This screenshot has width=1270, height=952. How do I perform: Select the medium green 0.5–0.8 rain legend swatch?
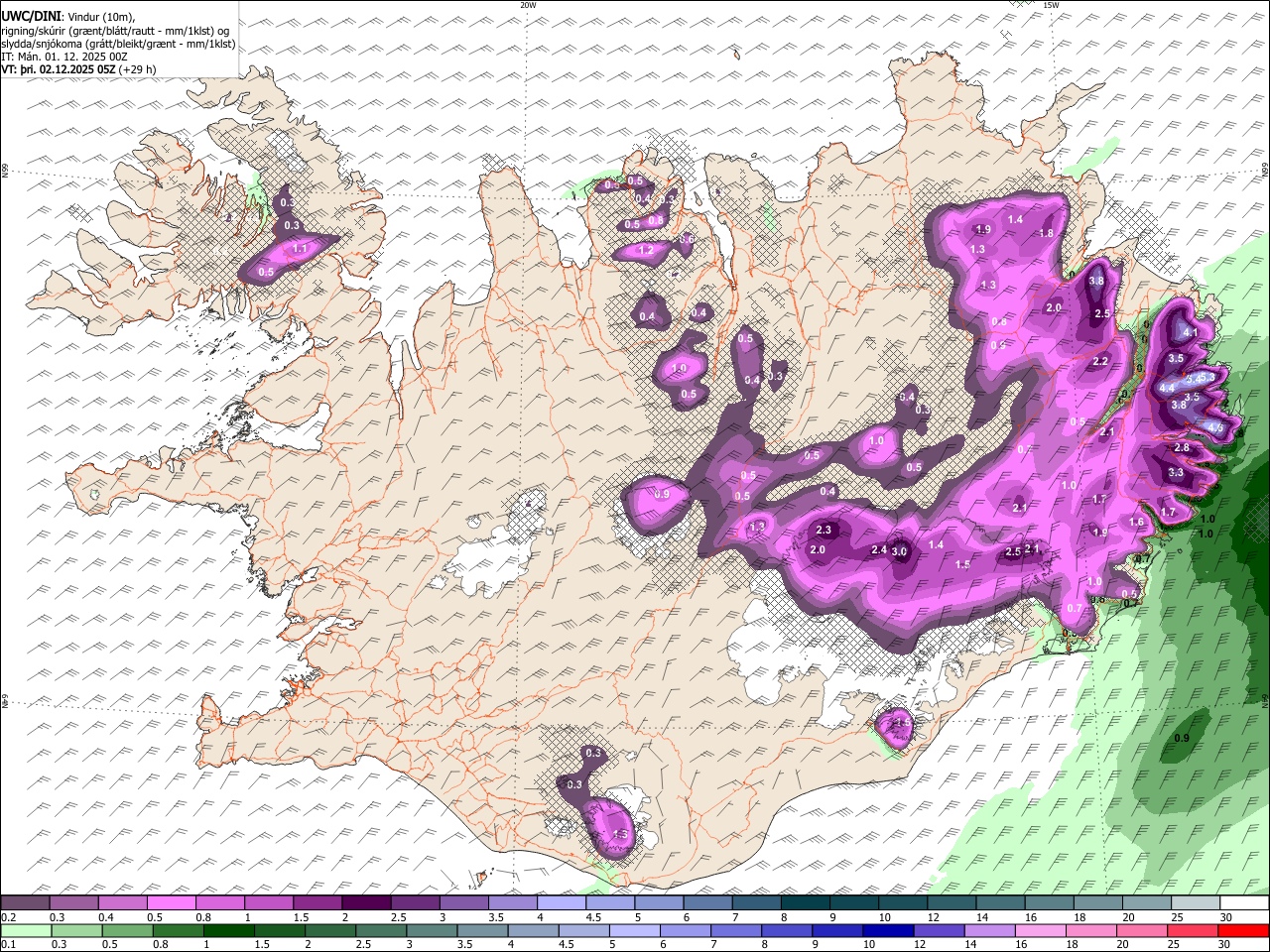[128, 931]
